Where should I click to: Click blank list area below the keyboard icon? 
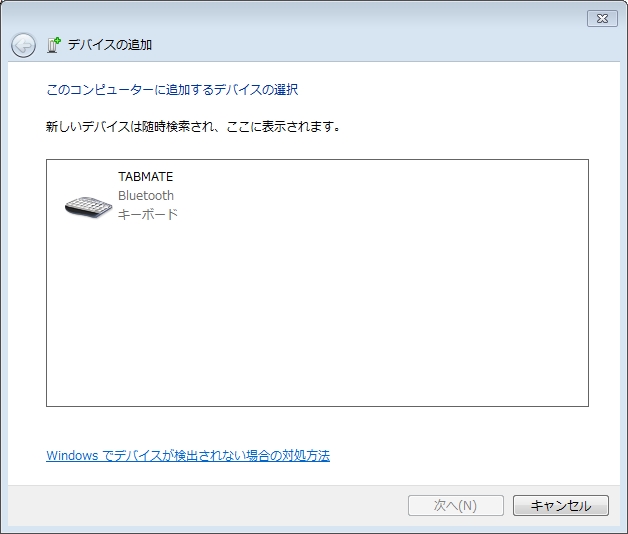(90, 320)
